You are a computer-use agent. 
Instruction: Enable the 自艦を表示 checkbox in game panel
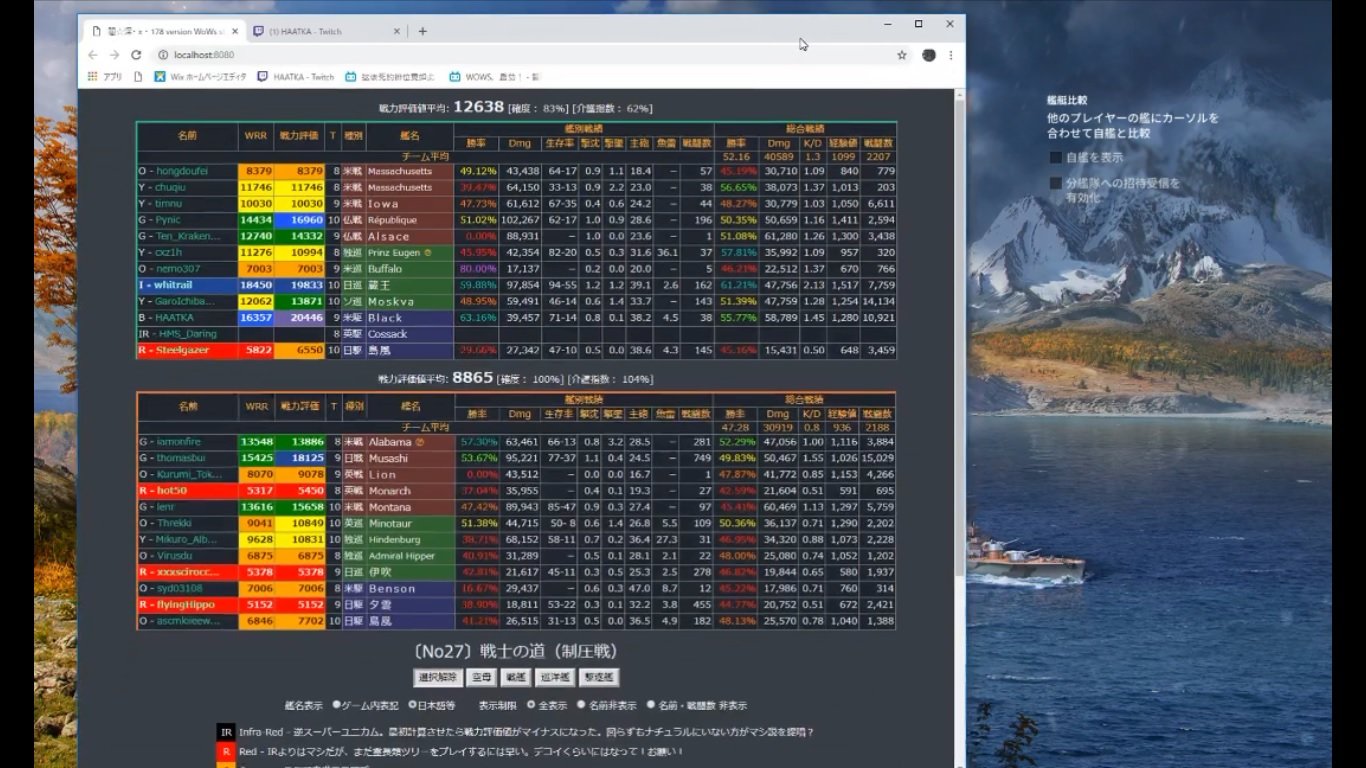point(1056,158)
